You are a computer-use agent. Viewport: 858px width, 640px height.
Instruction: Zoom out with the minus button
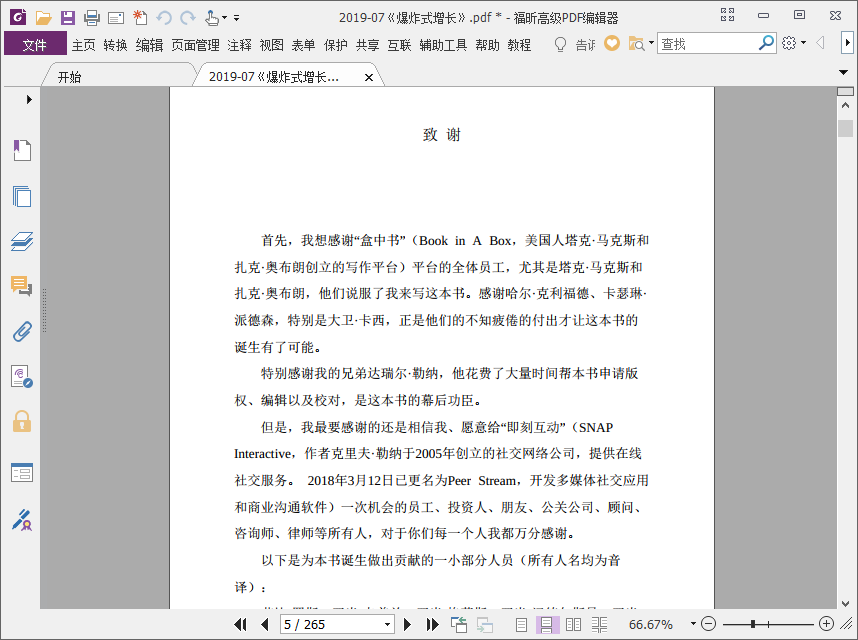(x=708, y=624)
